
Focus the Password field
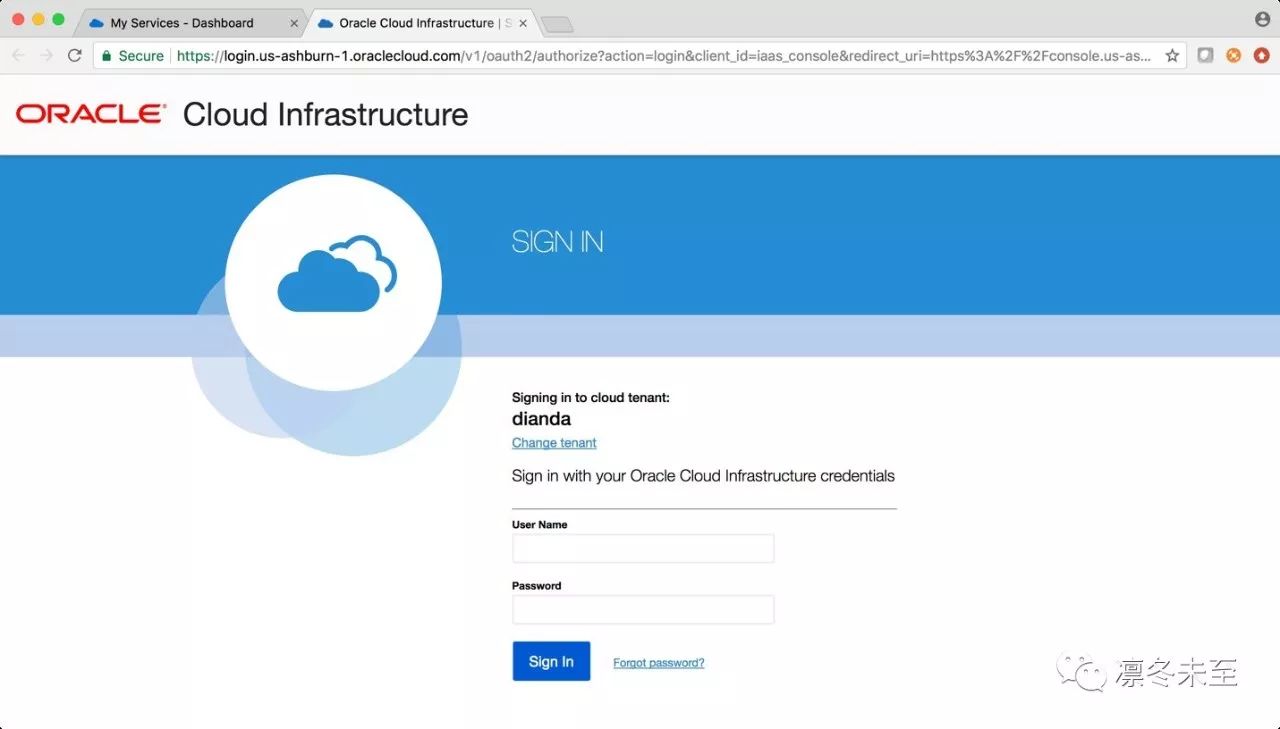click(x=643, y=610)
